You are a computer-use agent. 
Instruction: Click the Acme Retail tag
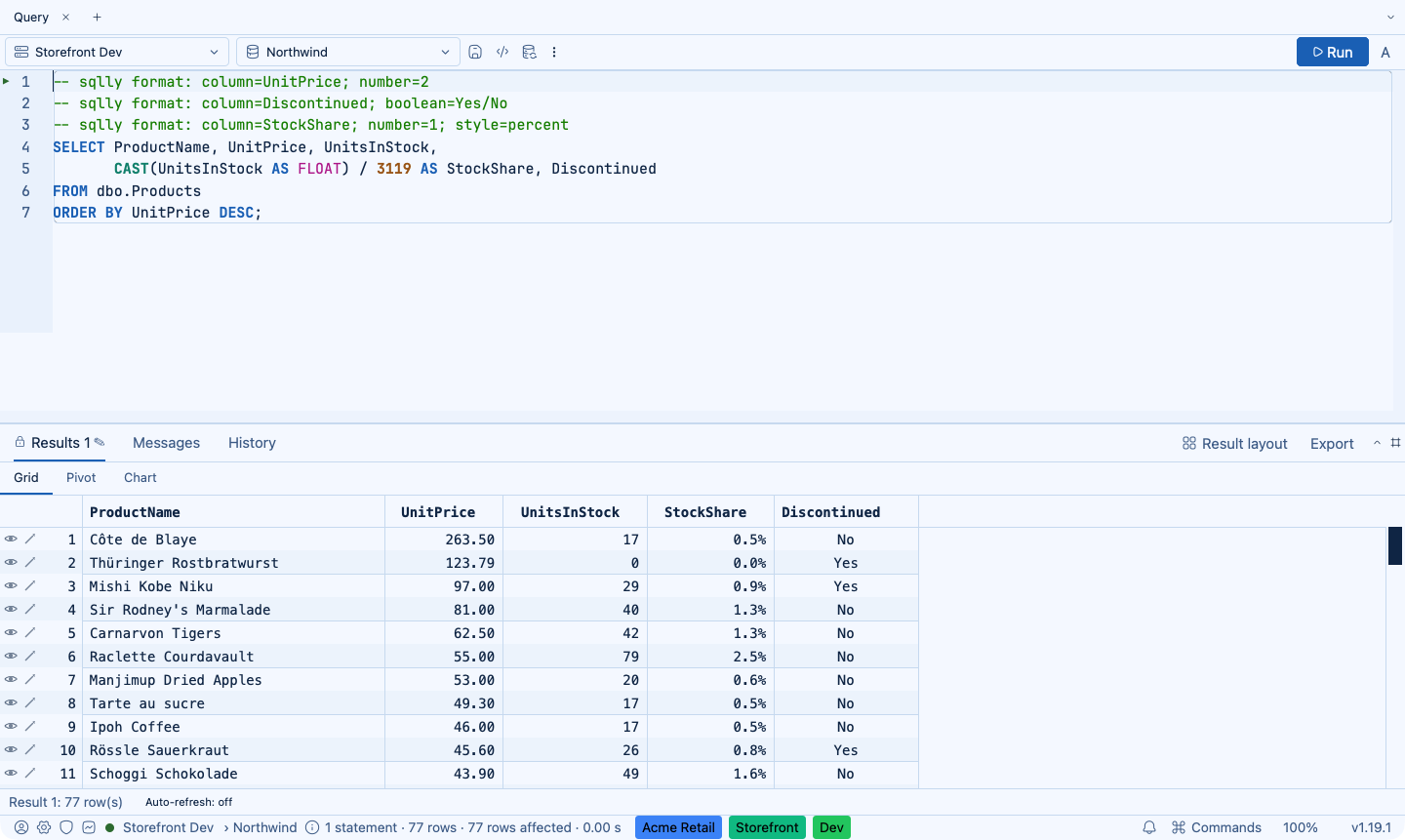[678, 827]
